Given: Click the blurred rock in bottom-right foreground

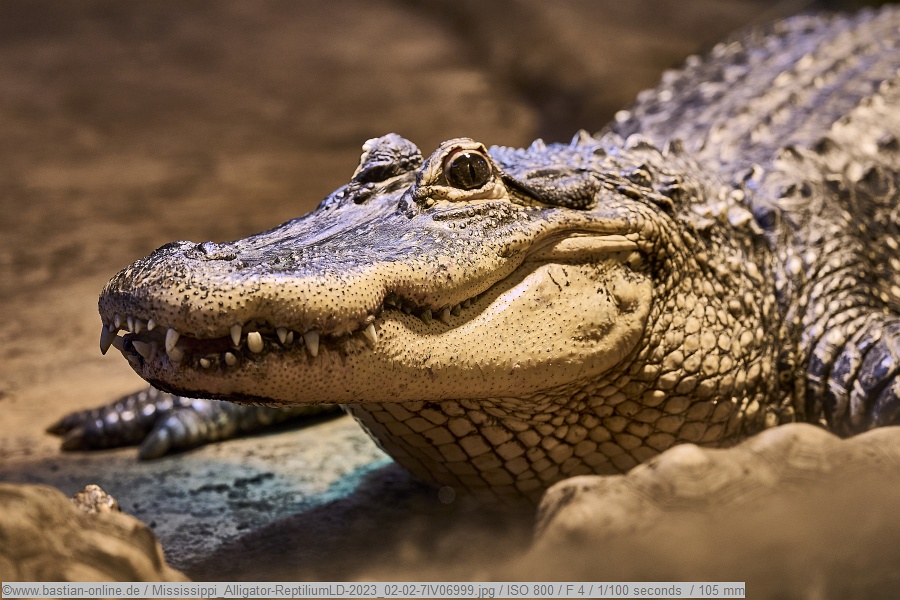Looking at the screenshot, I should (720, 490).
